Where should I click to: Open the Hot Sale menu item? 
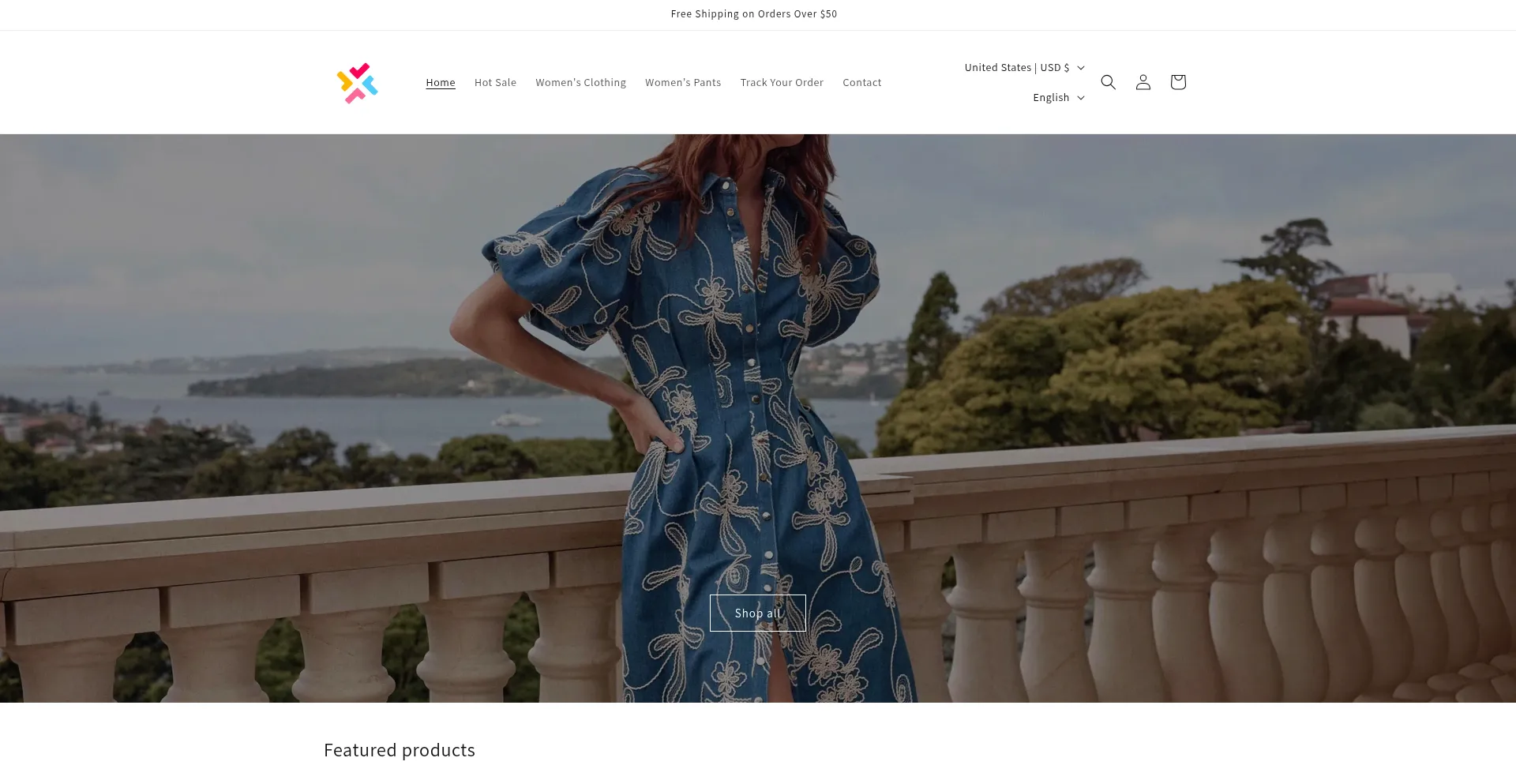[x=495, y=83]
